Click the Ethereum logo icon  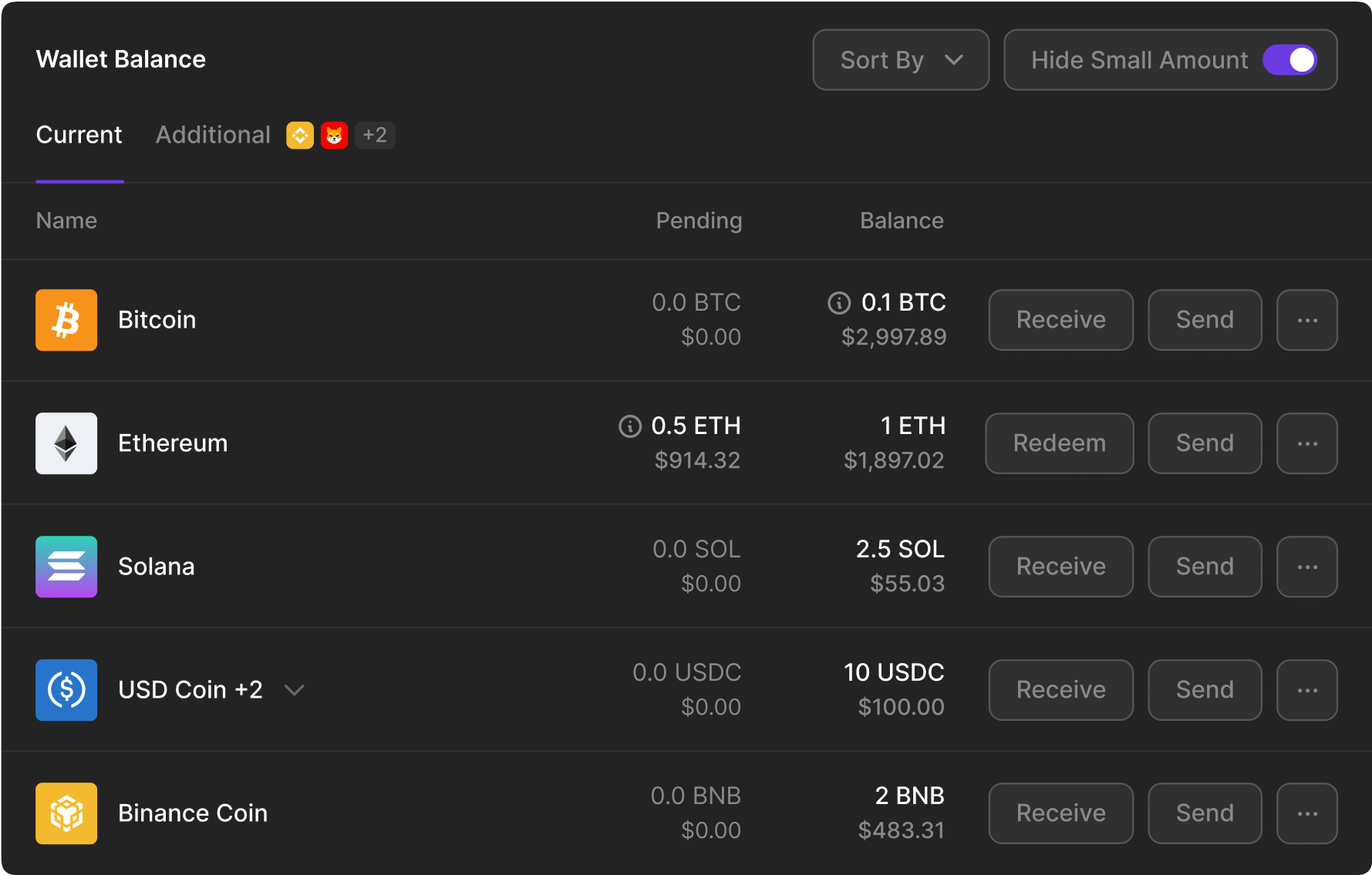(x=66, y=443)
